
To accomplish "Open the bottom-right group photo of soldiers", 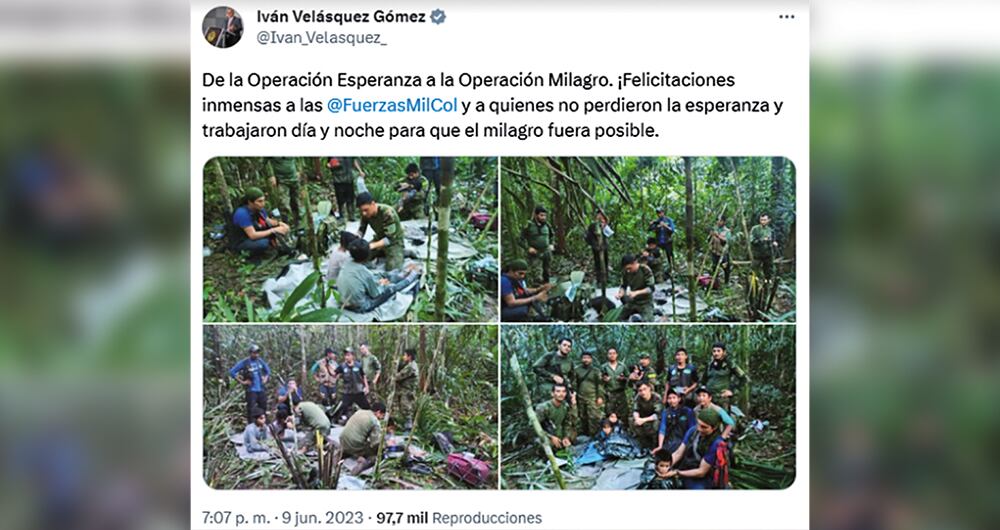I will point(648,407).
